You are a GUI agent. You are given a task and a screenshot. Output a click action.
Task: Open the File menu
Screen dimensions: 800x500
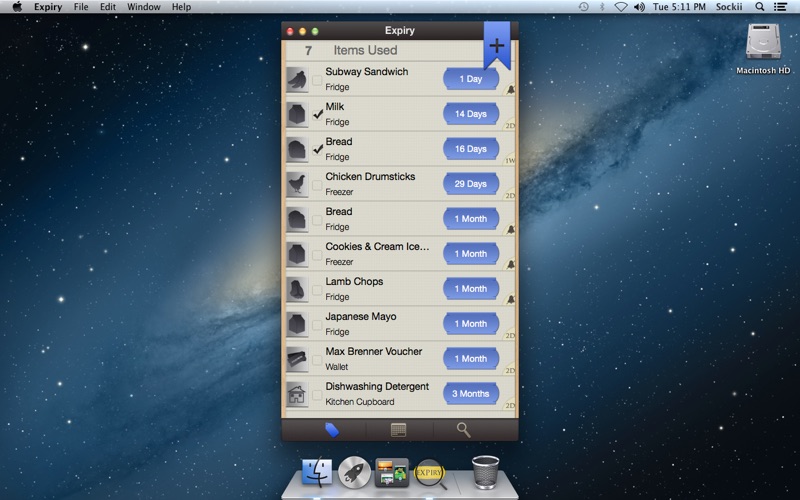click(x=81, y=7)
